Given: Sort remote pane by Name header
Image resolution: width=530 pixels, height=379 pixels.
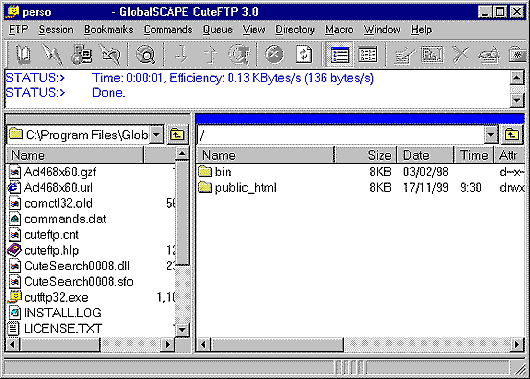Looking at the screenshot, I should 266,155.
